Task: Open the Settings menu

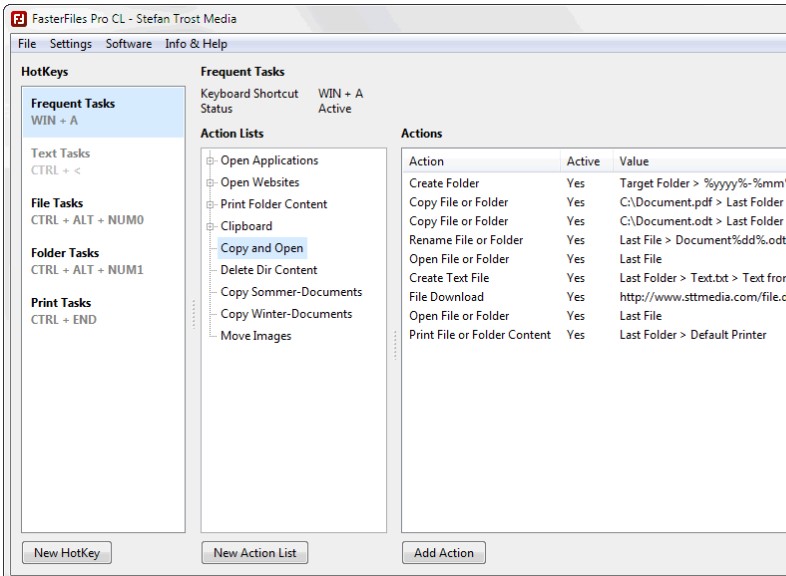Action: point(70,44)
